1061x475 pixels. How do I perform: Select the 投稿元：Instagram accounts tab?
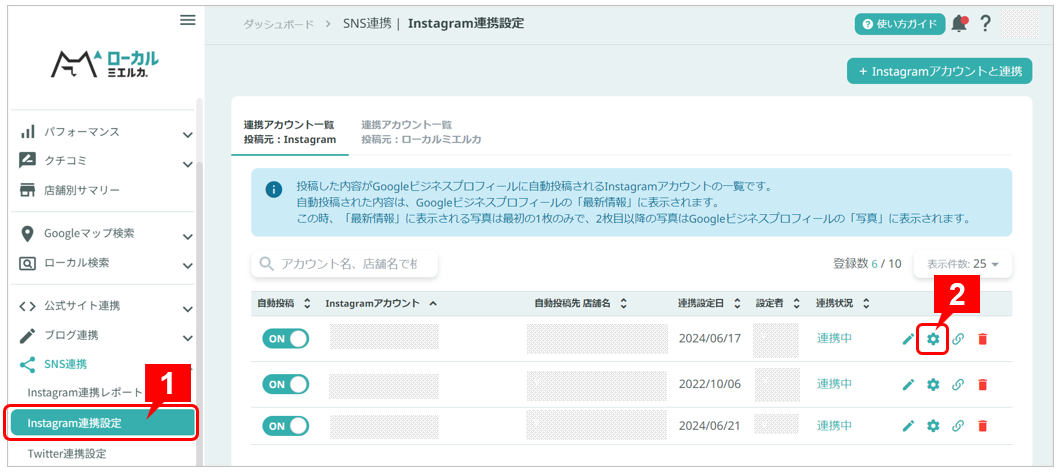click(x=290, y=132)
